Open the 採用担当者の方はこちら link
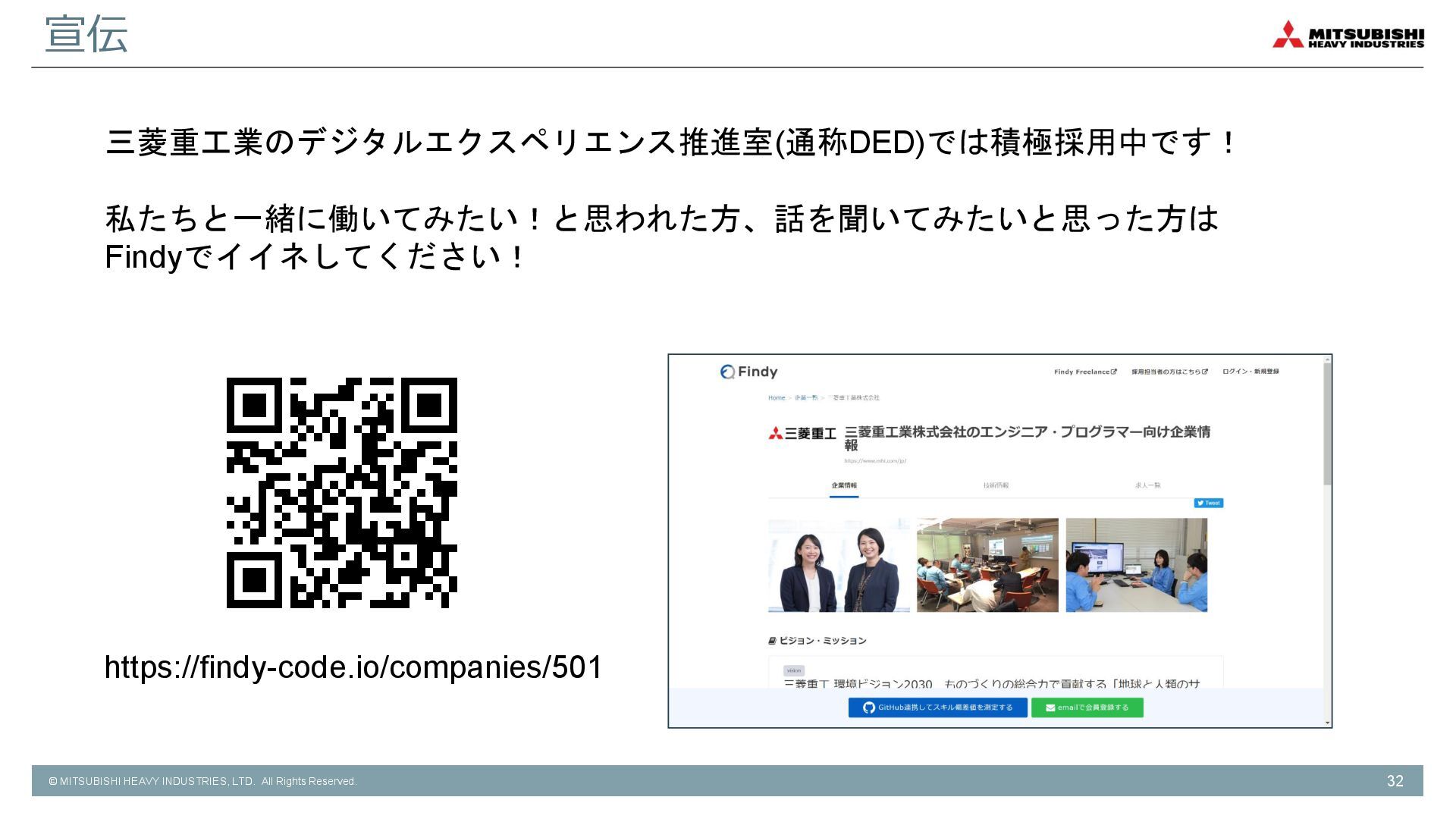The image size is (1456, 819). tap(1169, 372)
